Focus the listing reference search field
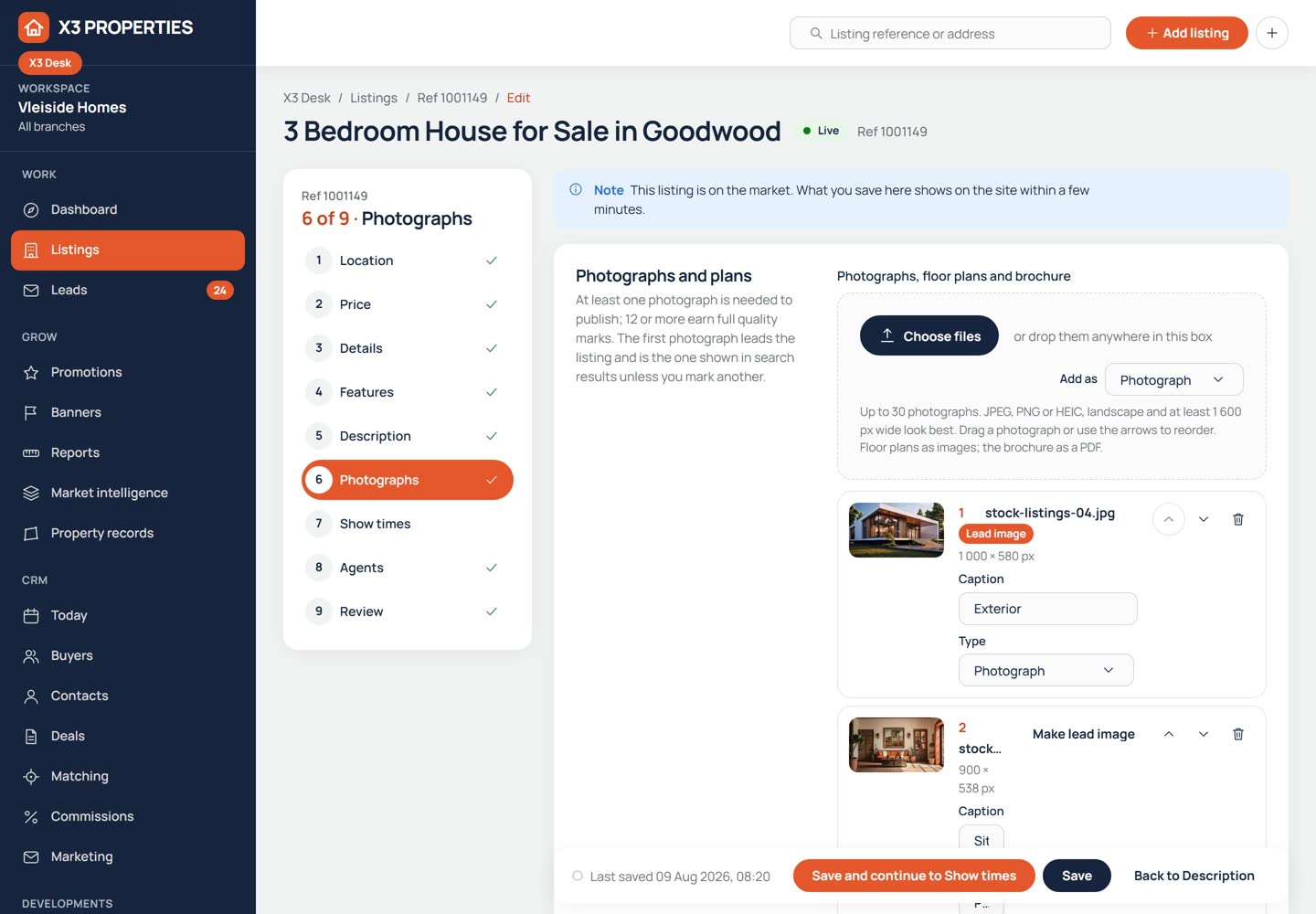The height and width of the screenshot is (914, 1316). tap(950, 33)
